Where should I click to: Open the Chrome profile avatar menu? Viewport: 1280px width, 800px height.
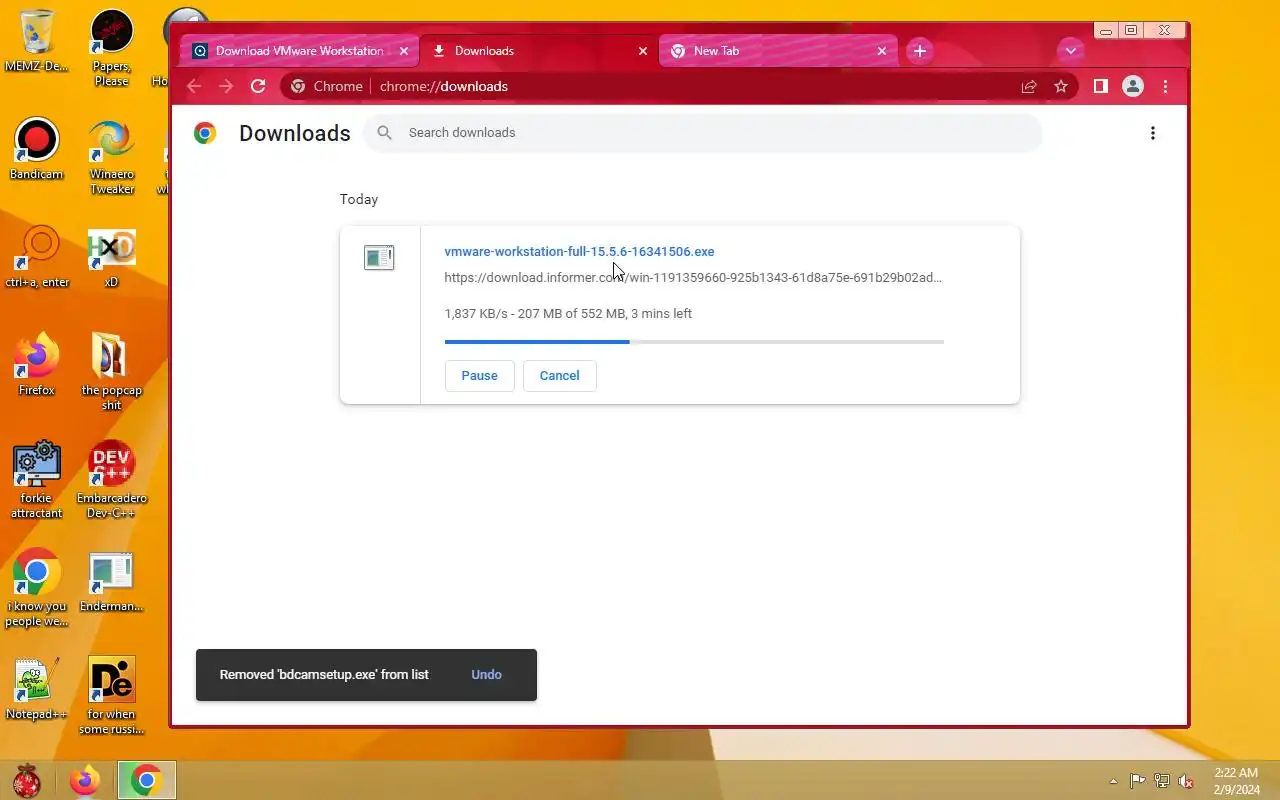point(1133,86)
